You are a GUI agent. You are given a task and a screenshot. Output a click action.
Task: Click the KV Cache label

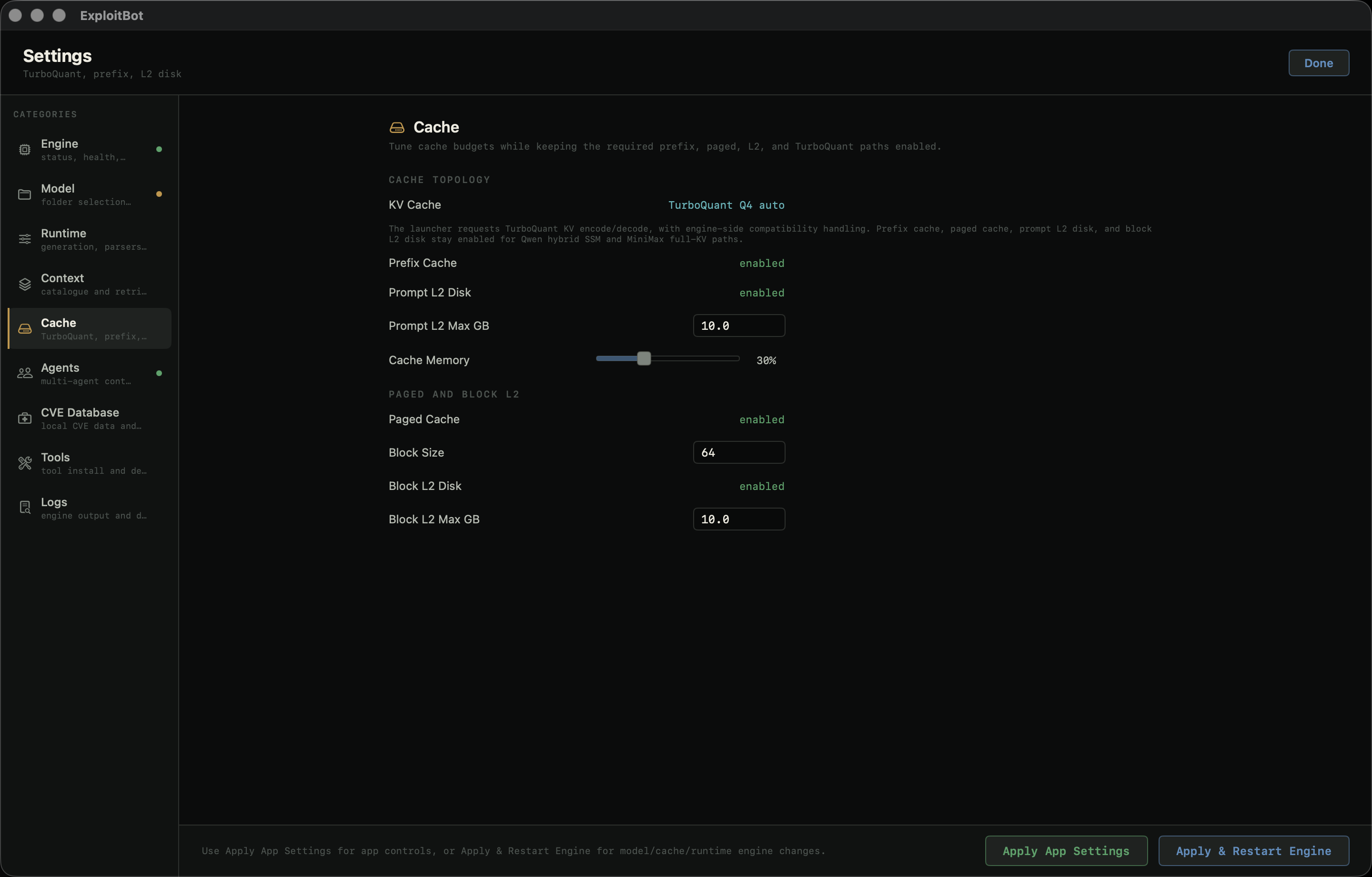(414, 204)
